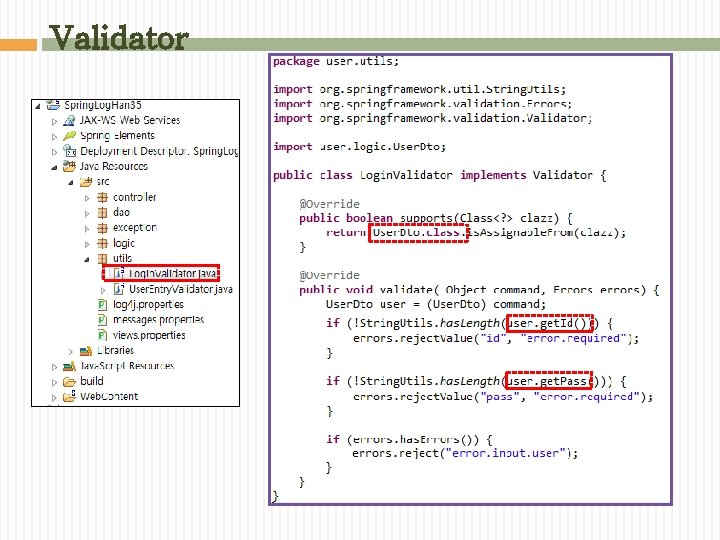
Task: Click the rejectValue "id" line
Action: (x=495, y=338)
